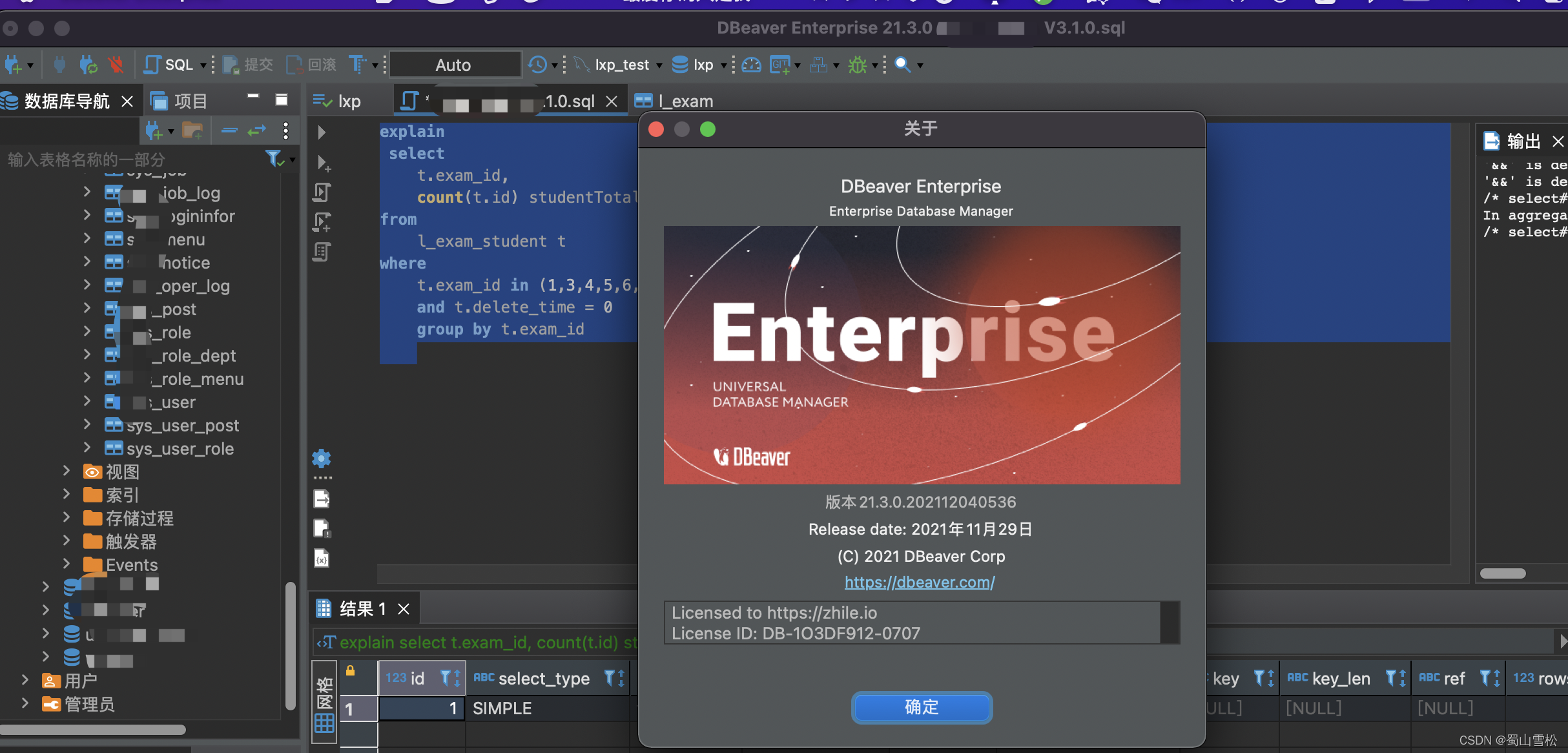Click the new database connection plug icon
This screenshot has height=753, width=1568.
point(13,65)
